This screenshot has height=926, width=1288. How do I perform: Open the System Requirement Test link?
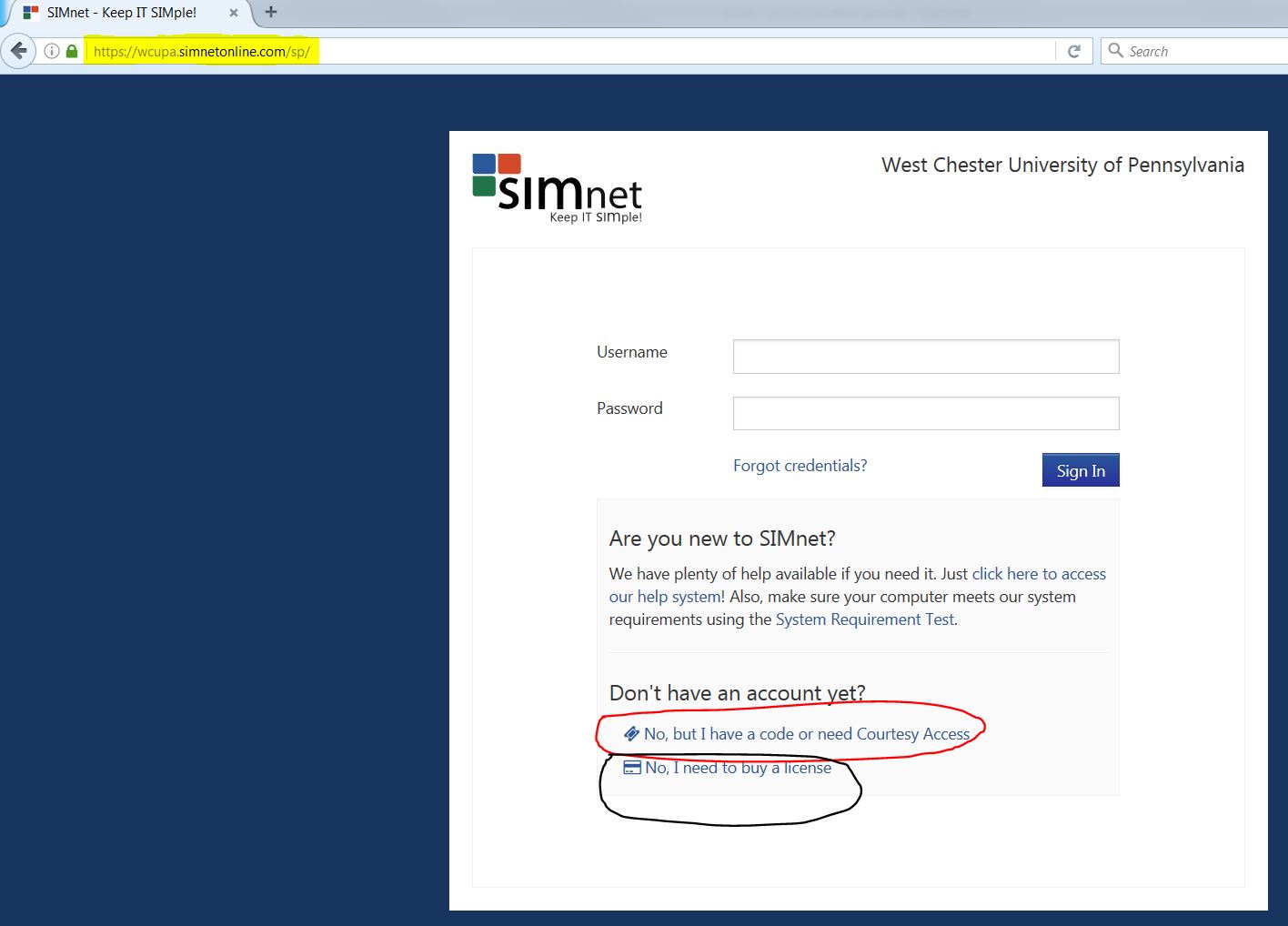coord(865,619)
